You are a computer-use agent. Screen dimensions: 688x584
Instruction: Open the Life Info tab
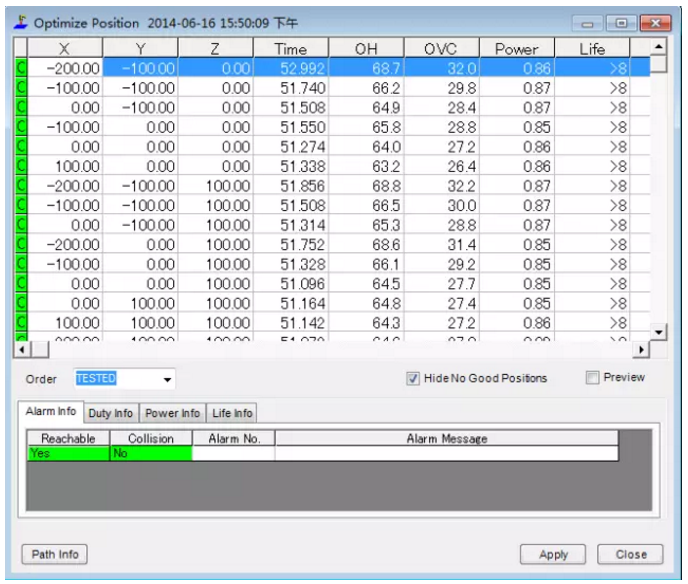coord(232,413)
